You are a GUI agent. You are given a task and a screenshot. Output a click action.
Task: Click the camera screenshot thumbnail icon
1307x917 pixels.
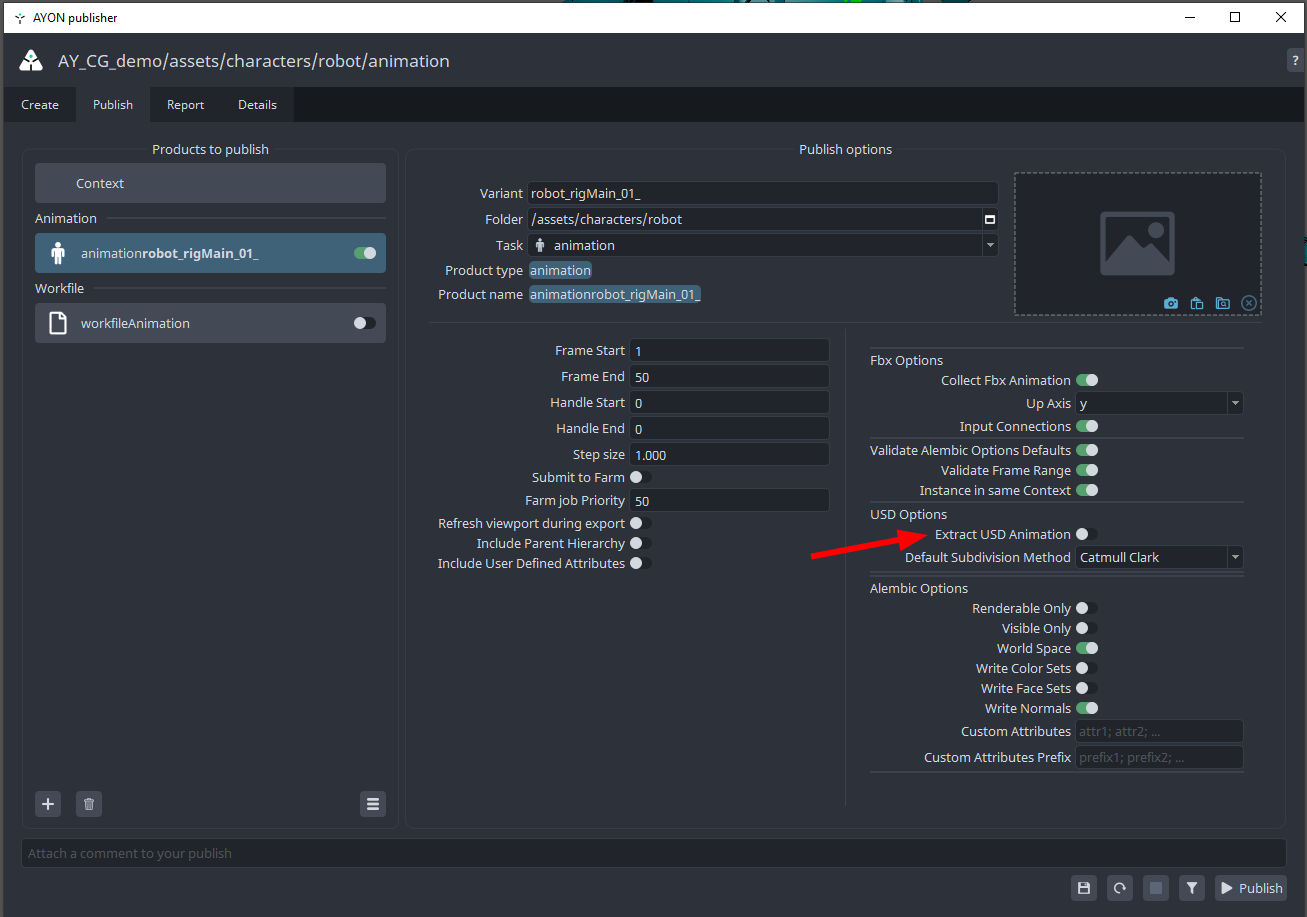[x=1171, y=303]
